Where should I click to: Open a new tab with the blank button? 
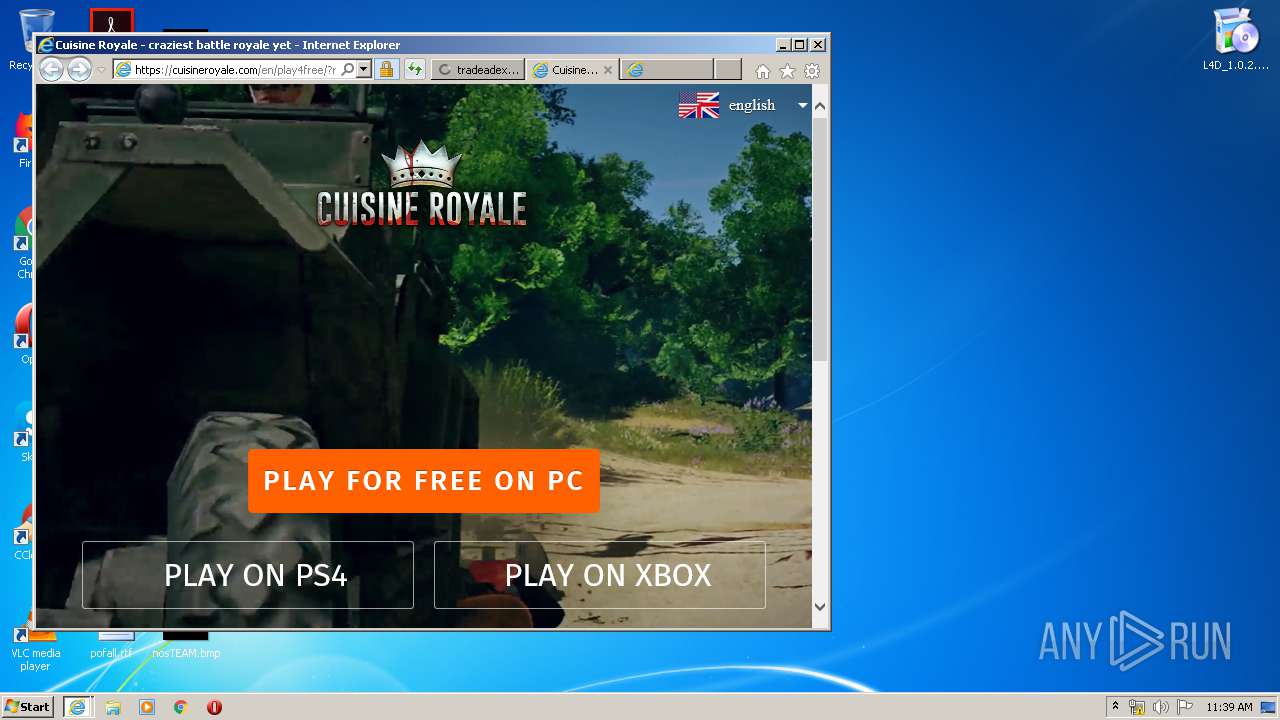click(x=728, y=70)
